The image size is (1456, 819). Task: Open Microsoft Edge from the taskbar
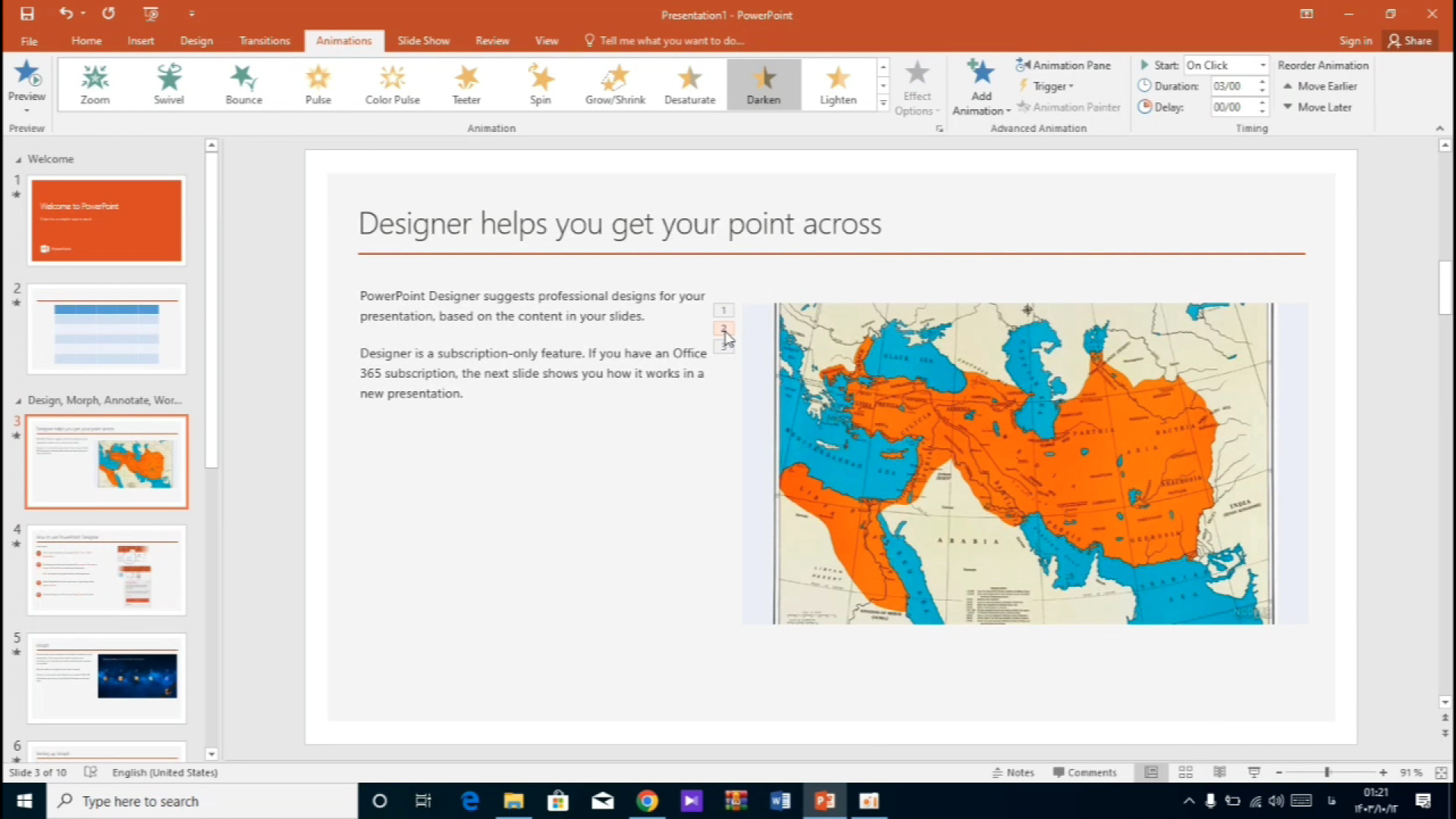470,801
